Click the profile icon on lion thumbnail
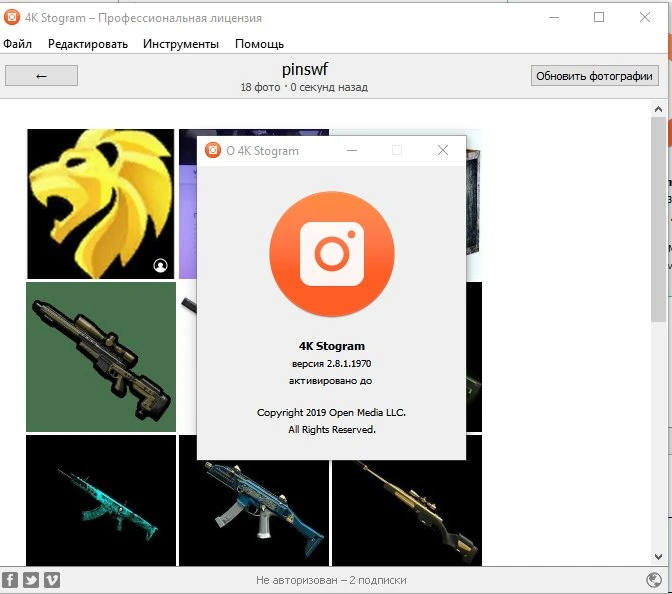The image size is (672, 594). coord(160,266)
